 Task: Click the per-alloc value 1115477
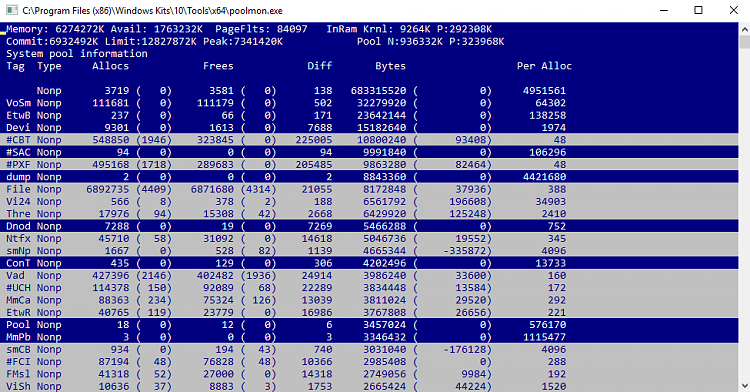pyautogui.click(x=544, y=337)
